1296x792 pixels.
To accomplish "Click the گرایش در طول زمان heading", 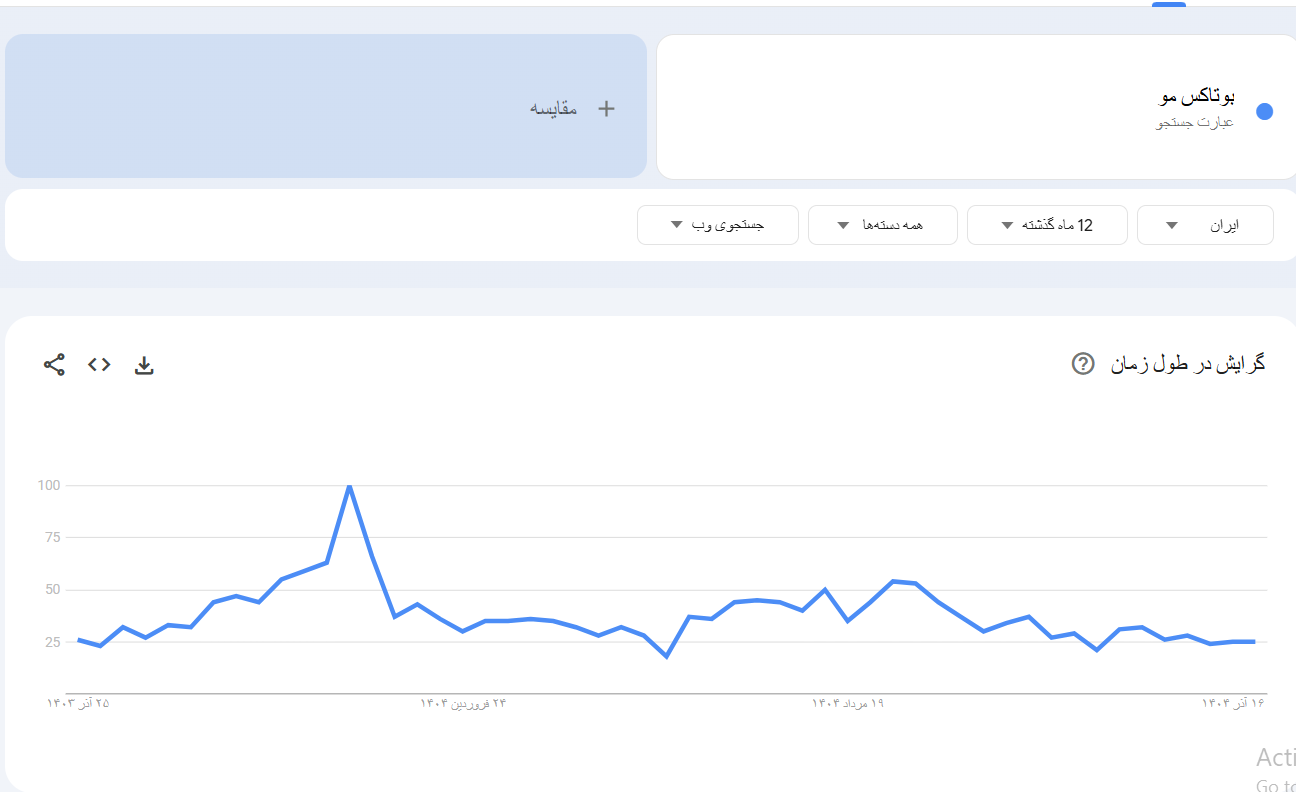I will pyautogui.click(x=1188, y=364).
